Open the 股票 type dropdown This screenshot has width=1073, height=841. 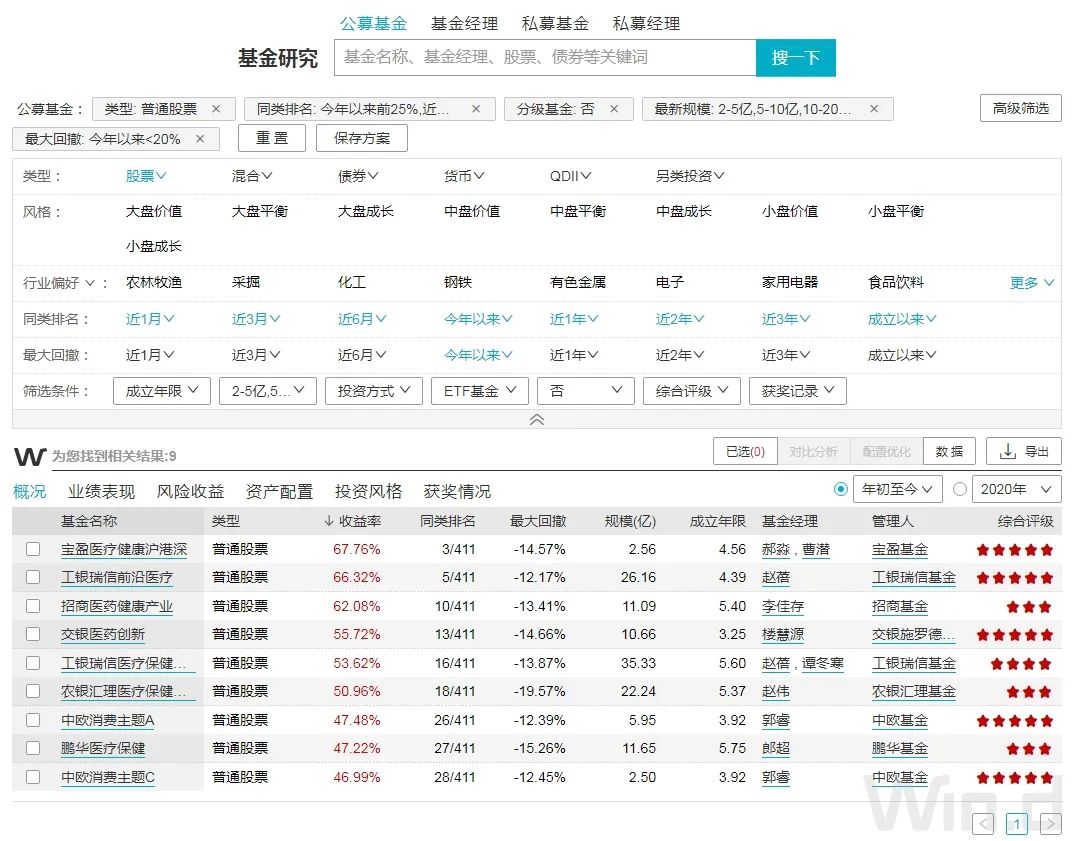(146, 176)
